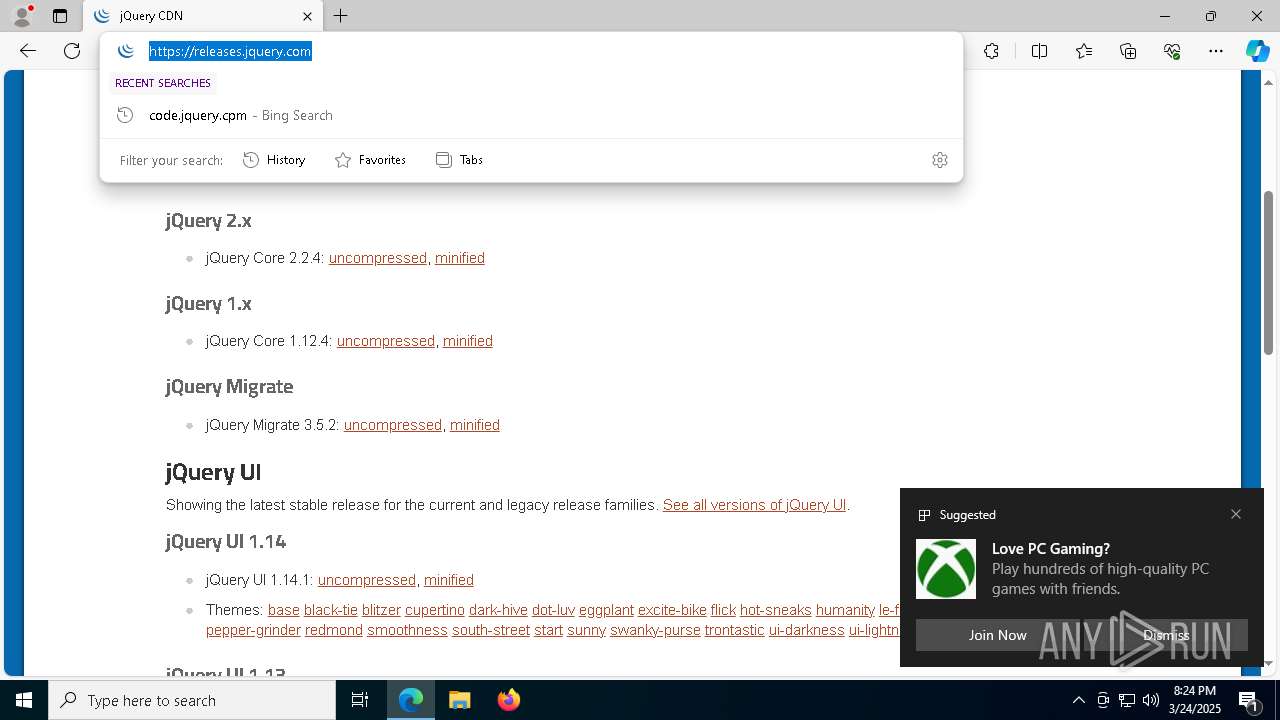Open volume control in system tray

[1151, 700]
